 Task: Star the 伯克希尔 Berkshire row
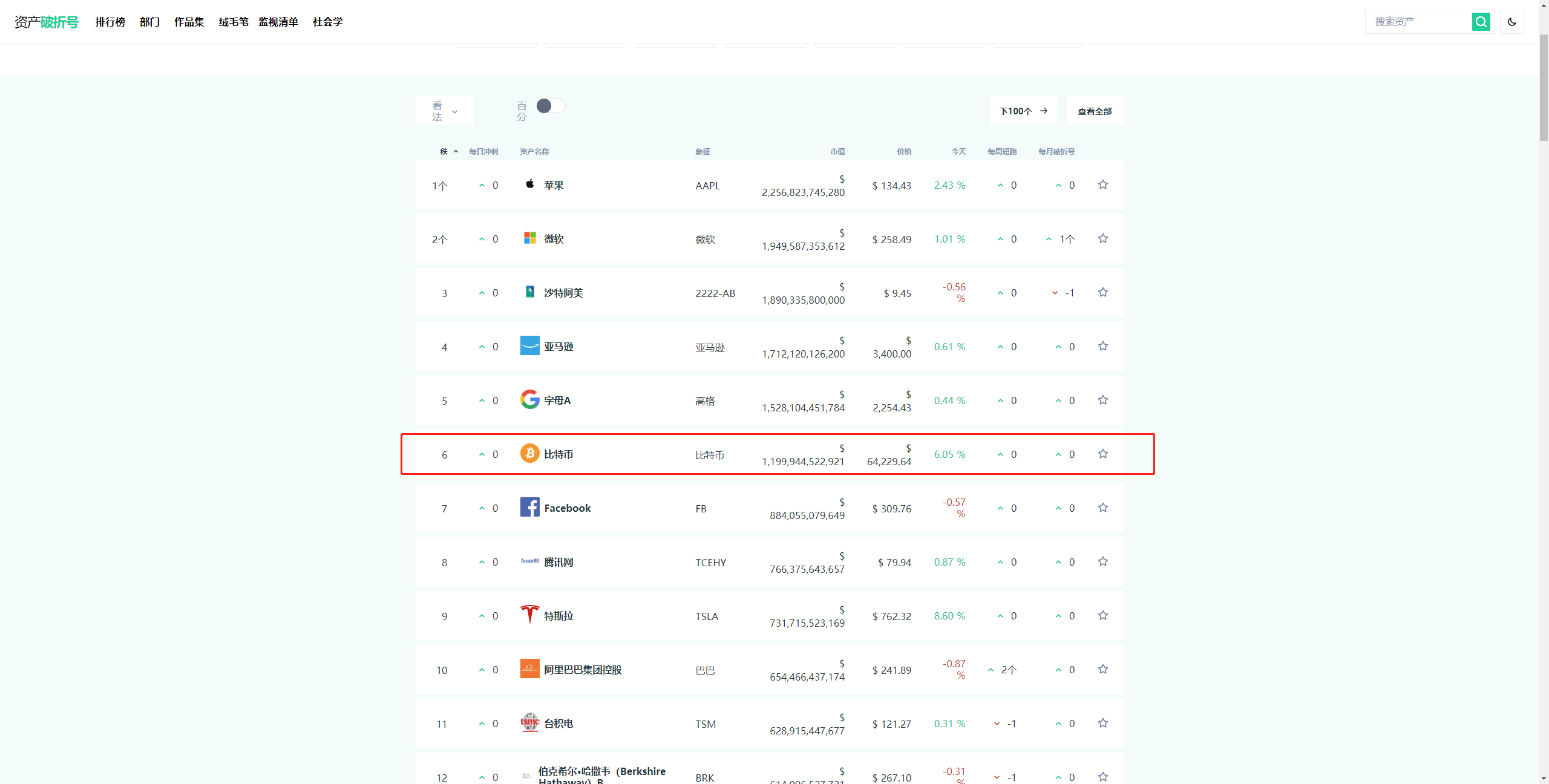[1103, 777]
